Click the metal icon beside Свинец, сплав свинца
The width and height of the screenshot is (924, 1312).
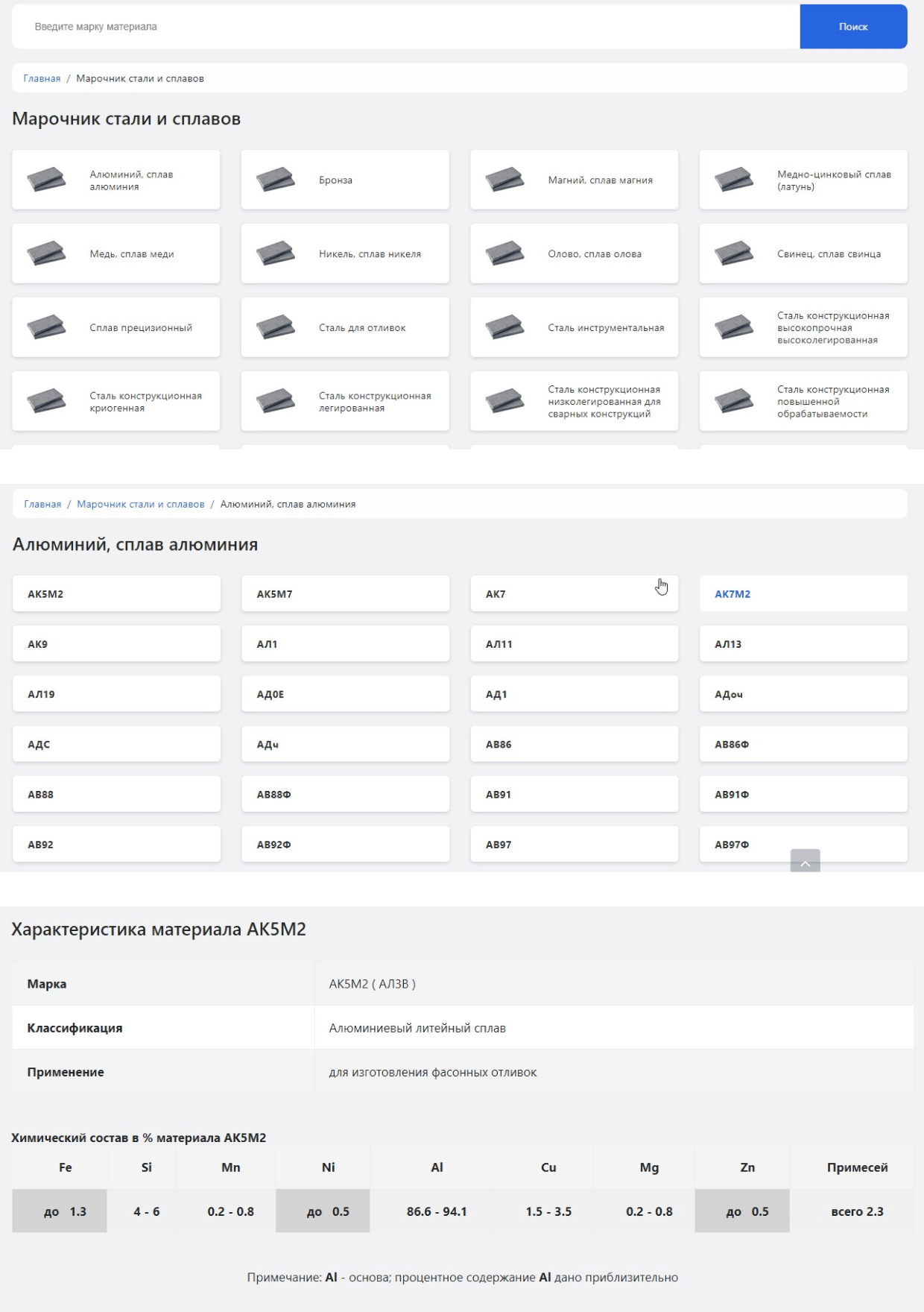coord(734,253)
